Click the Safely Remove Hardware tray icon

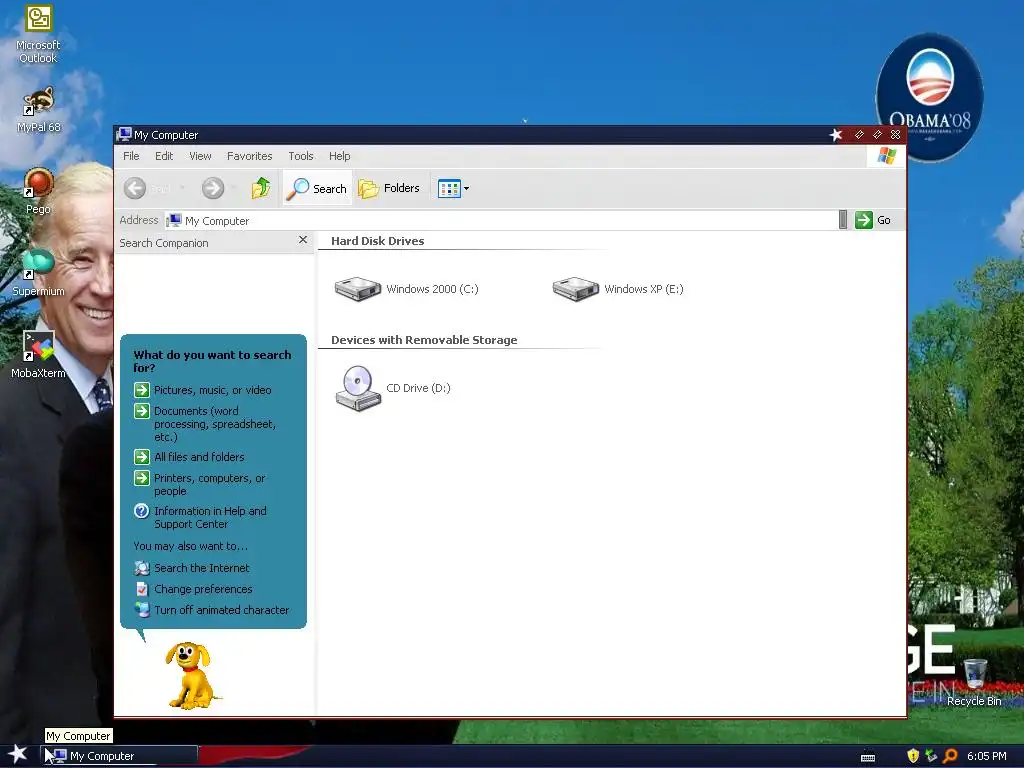pyautogui.click(x=931, y=756)
